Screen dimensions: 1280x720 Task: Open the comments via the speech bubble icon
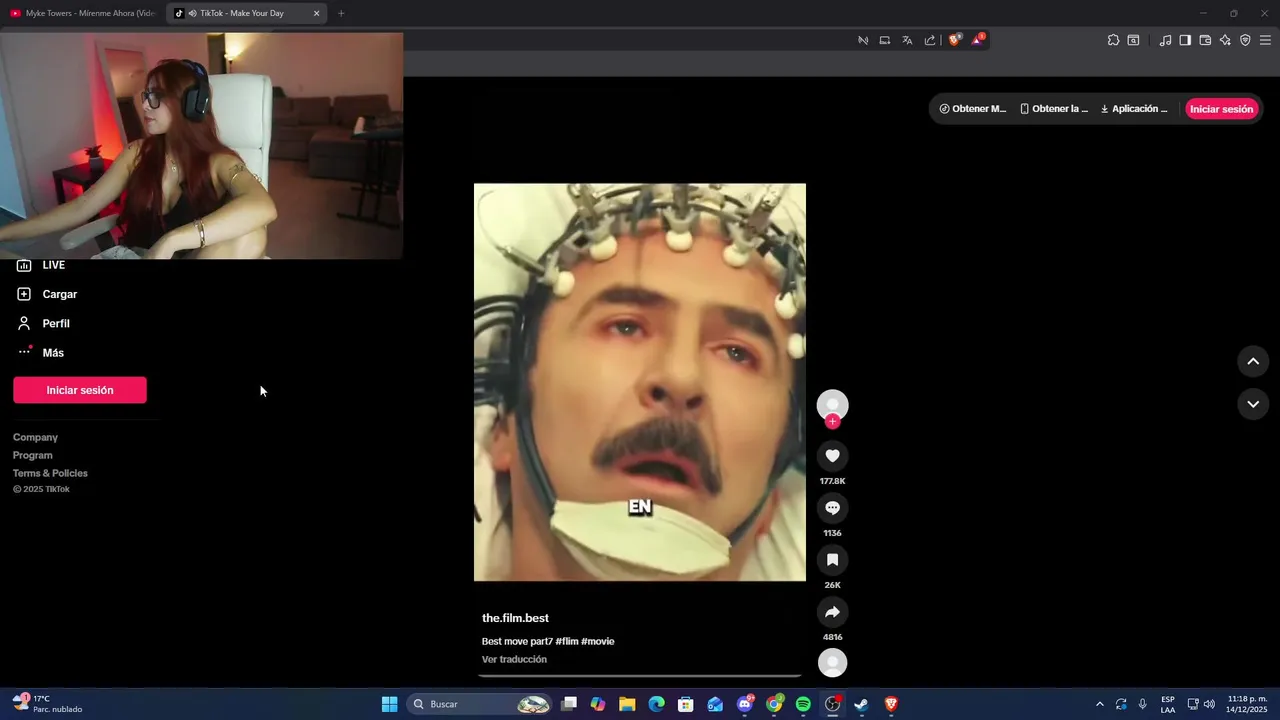(x=832, y=508)
